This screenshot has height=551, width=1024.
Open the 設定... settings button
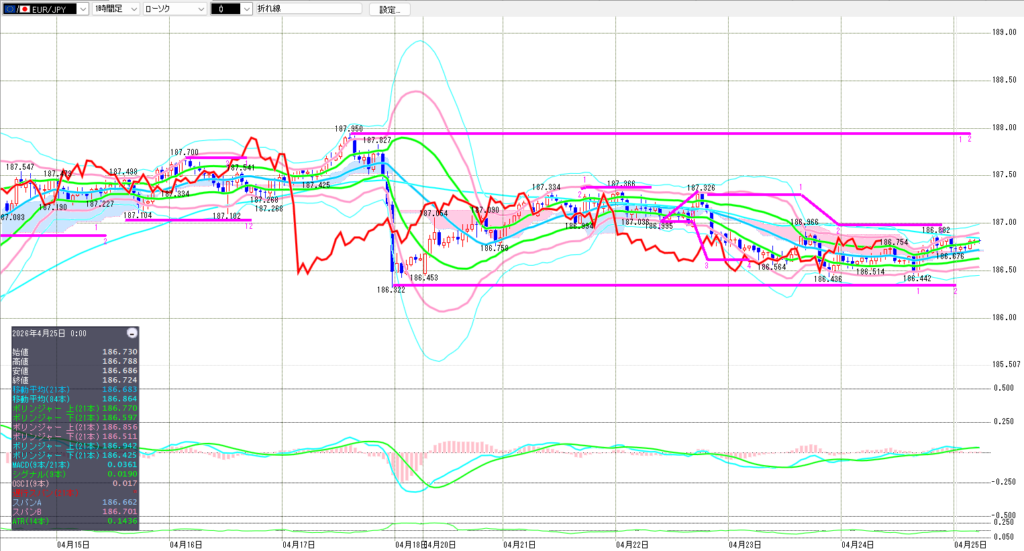coord(389,9)
